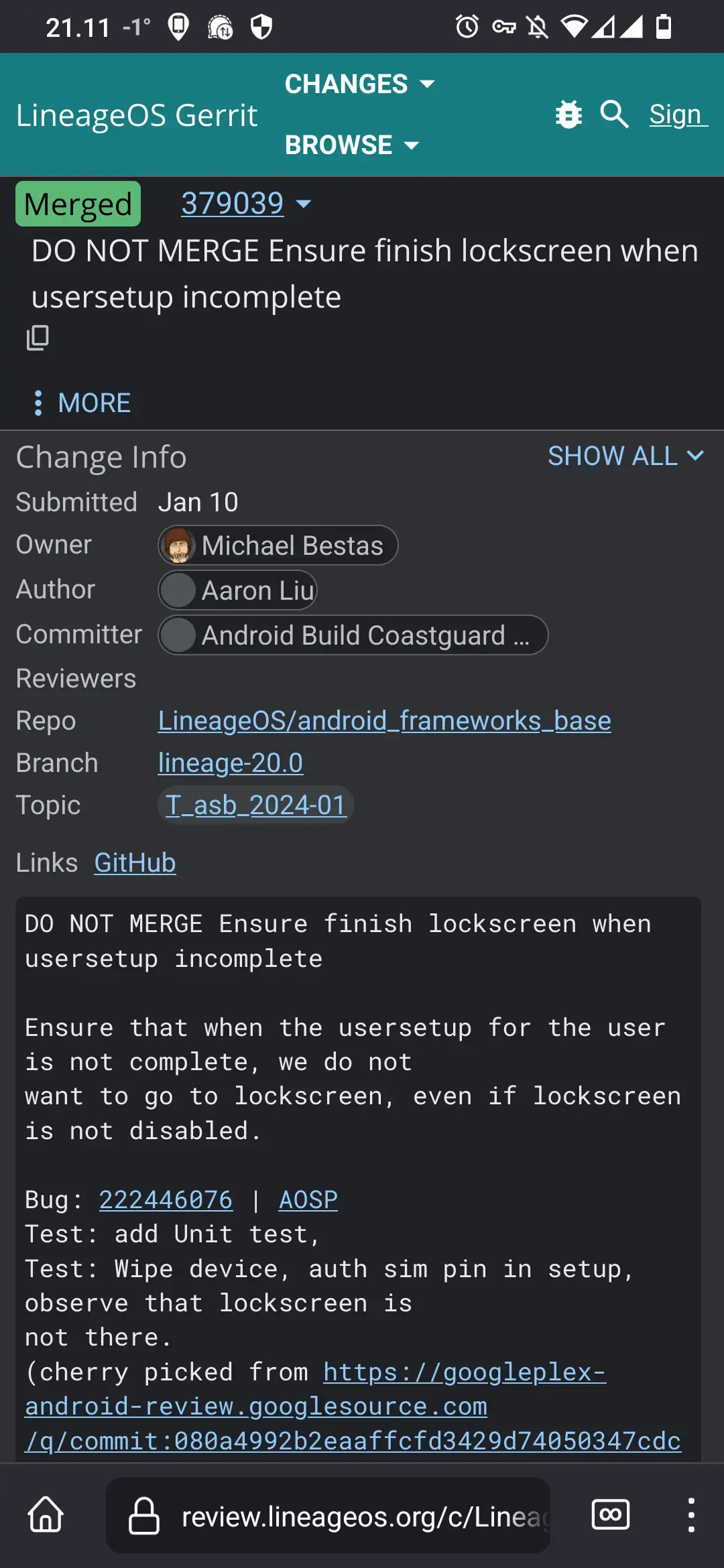The image size is (724, 1568).
Task: Expand the BROWSE dropdown menu
Action: pos(351,145)
